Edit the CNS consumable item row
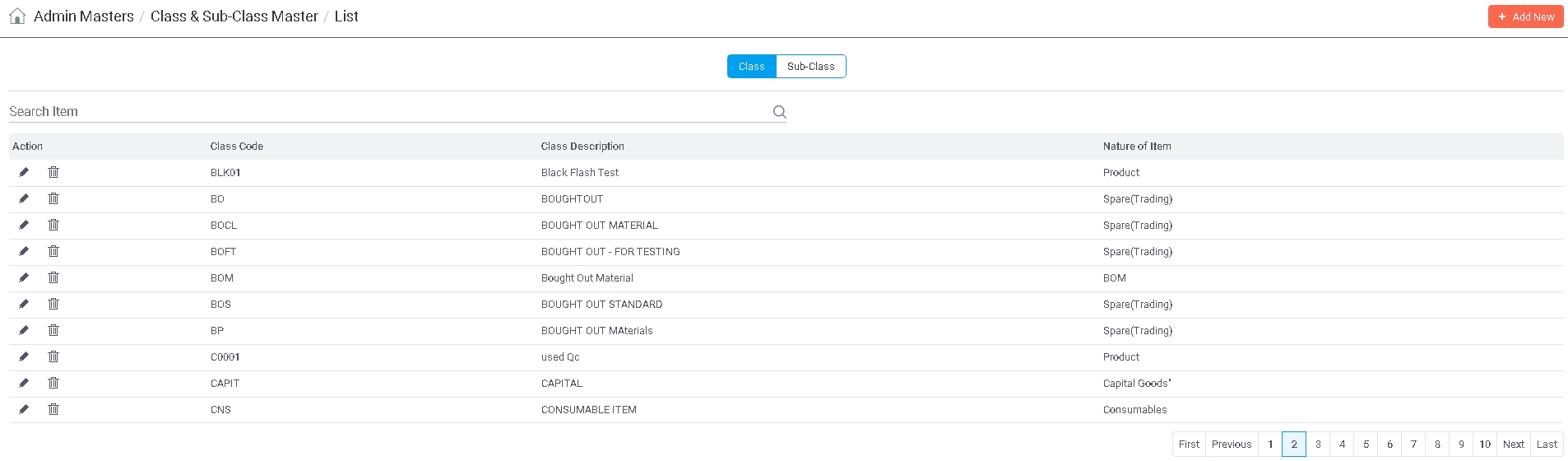The image size is (1568, 461). tap(24, 409)
